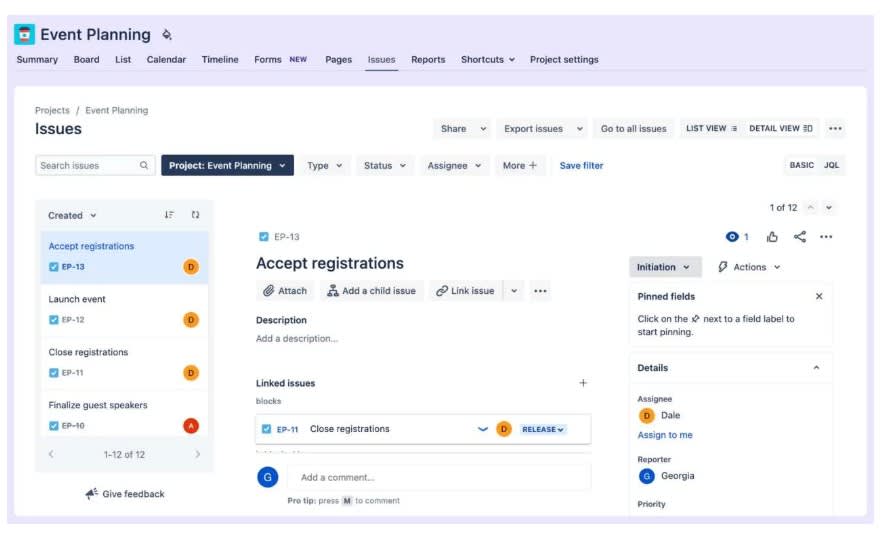Open Project: Event Planning filter dropdown
Screen dimensions: 892x537
(227, 166)
